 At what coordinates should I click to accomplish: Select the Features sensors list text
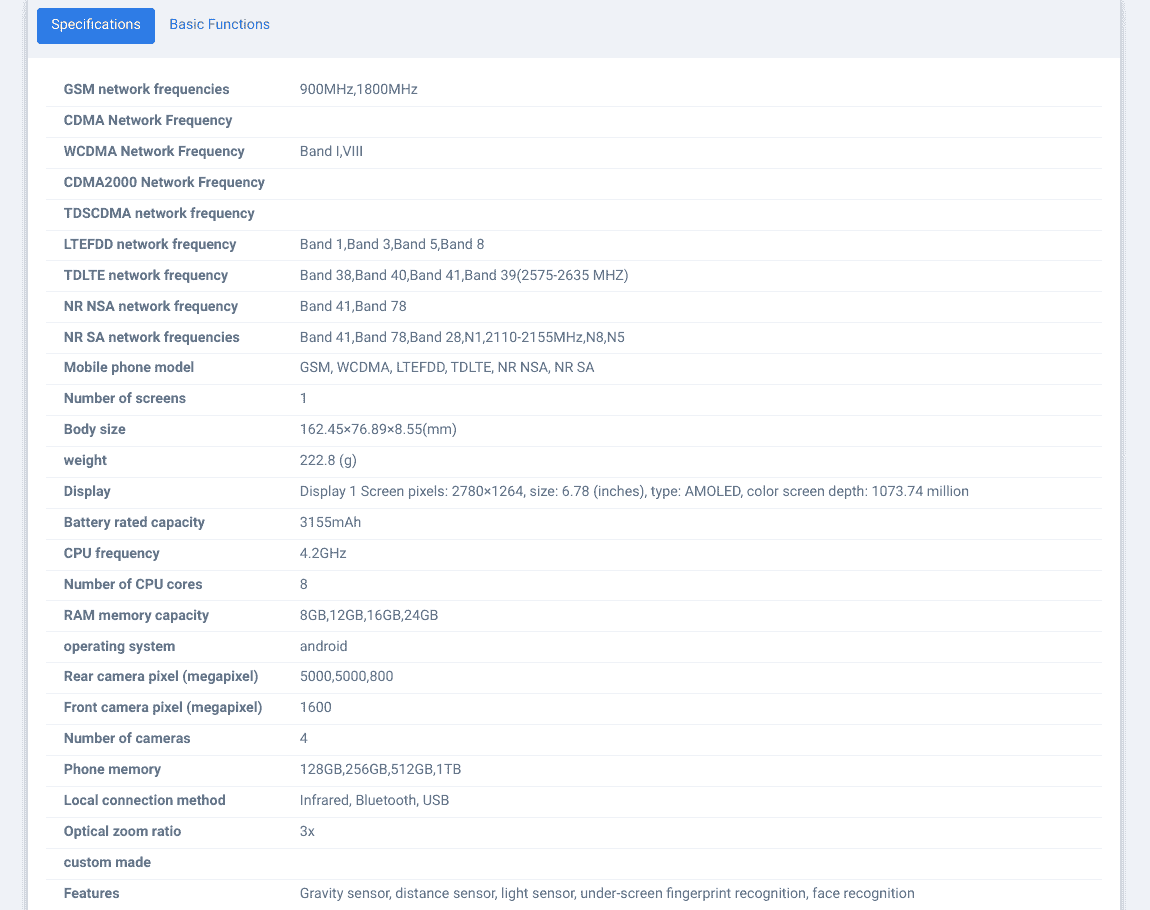click(x=607, y=894)
